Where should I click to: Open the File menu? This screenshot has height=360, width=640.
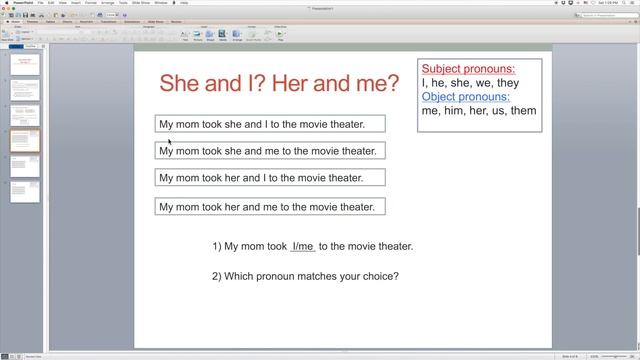tap(40, 3)
